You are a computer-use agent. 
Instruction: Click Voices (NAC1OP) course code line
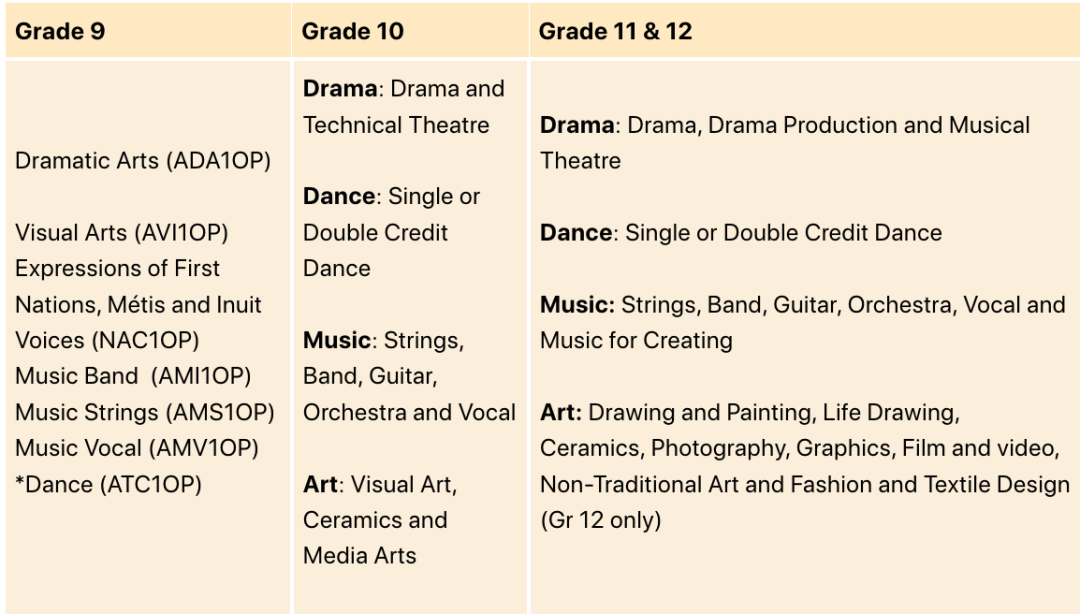tap(107, 340)
